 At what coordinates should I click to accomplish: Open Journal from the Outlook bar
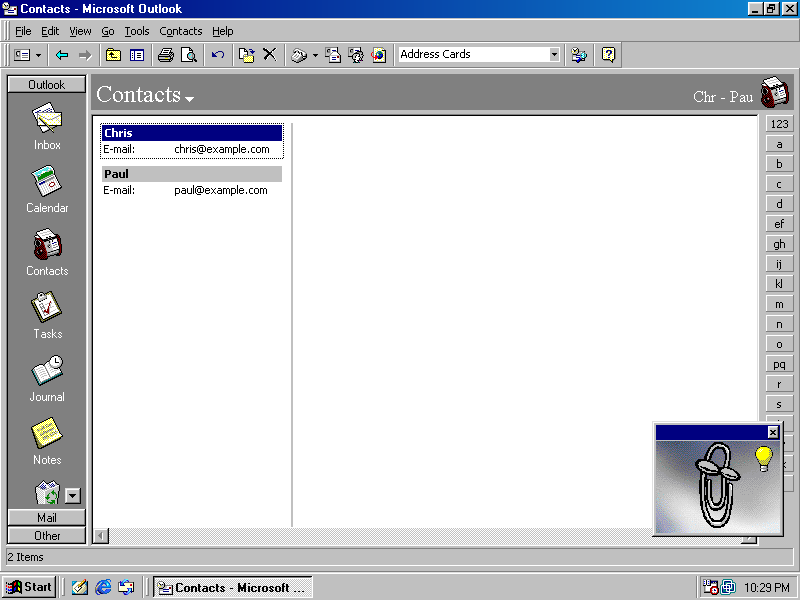click(47, 379)
